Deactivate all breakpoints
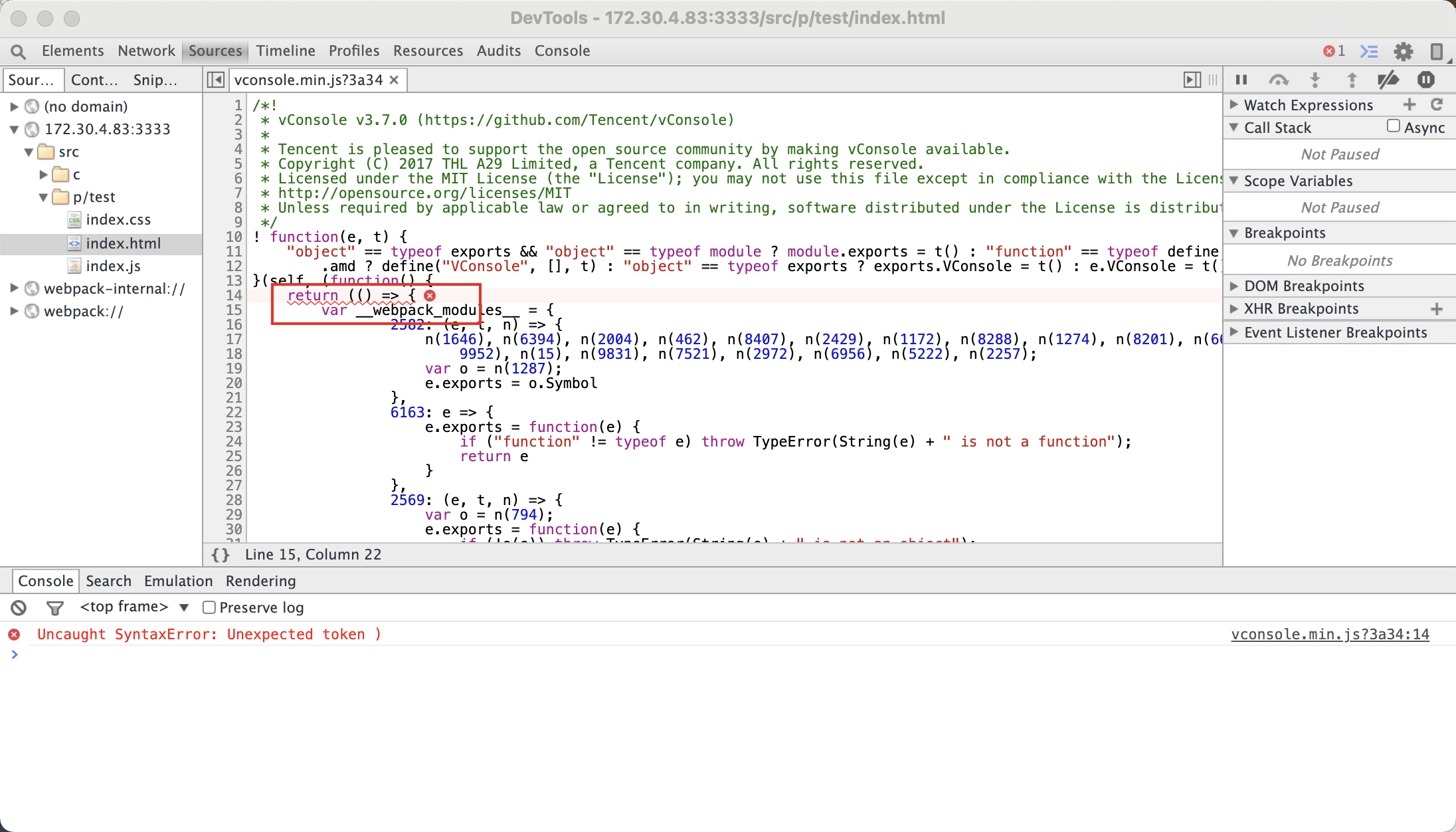 1388,79
